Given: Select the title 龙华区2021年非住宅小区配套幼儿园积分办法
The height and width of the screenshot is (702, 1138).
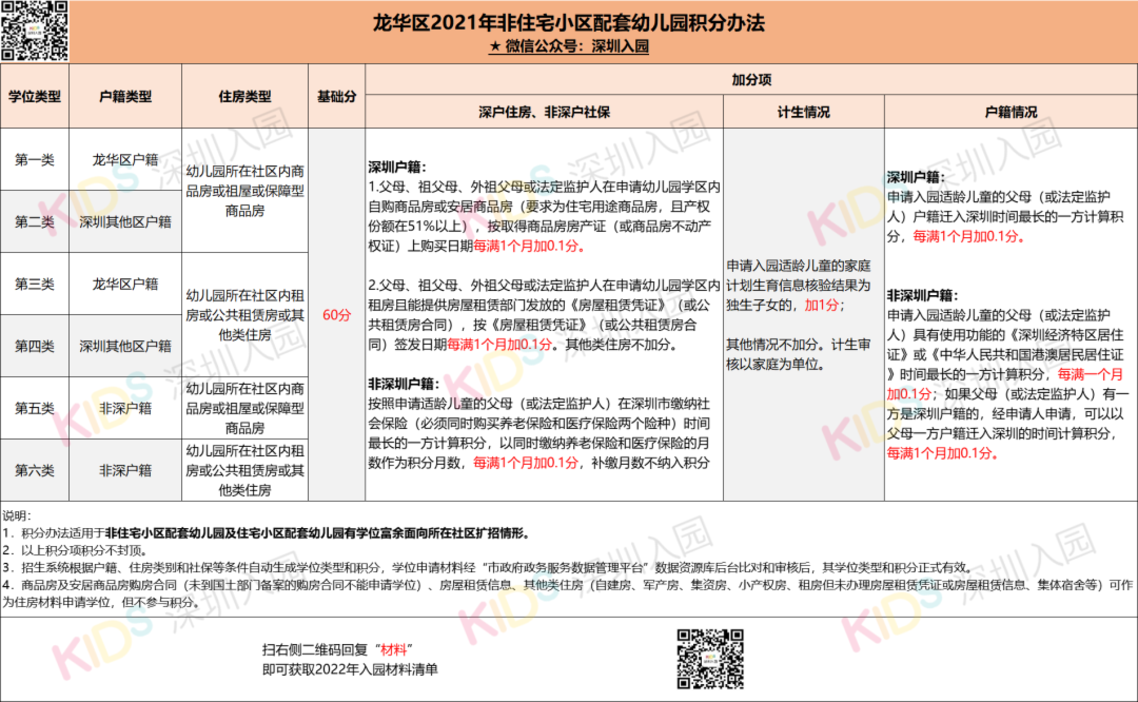Looking at the screenshot, I should click(x=568, y=23).
